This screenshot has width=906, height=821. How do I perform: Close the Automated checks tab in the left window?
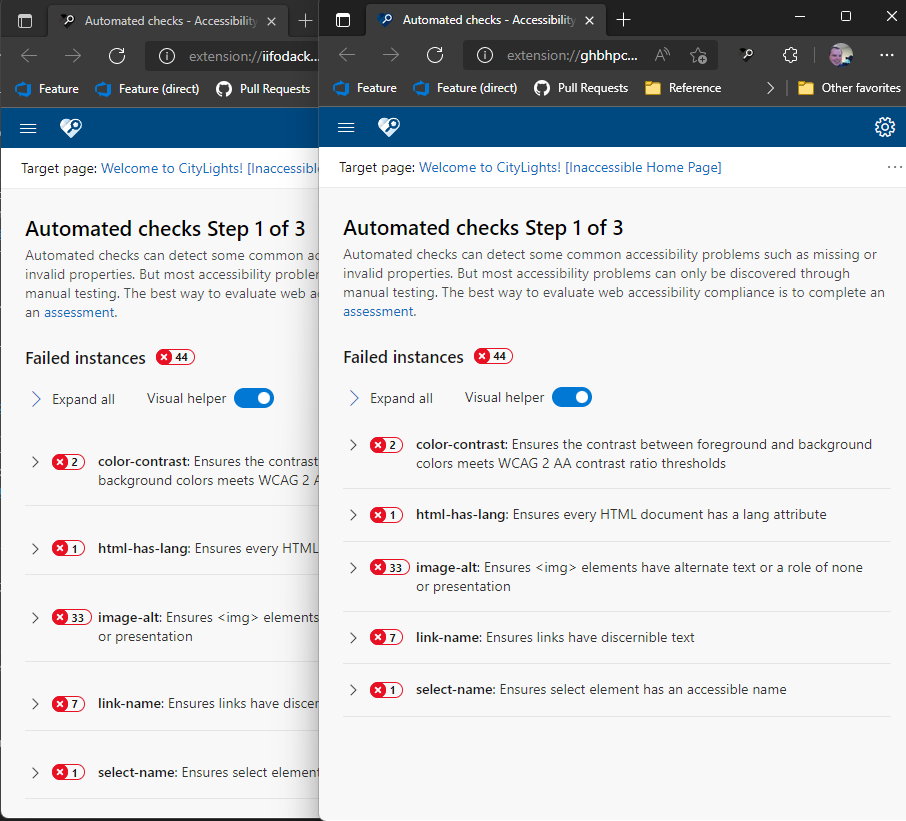(271, 21)
